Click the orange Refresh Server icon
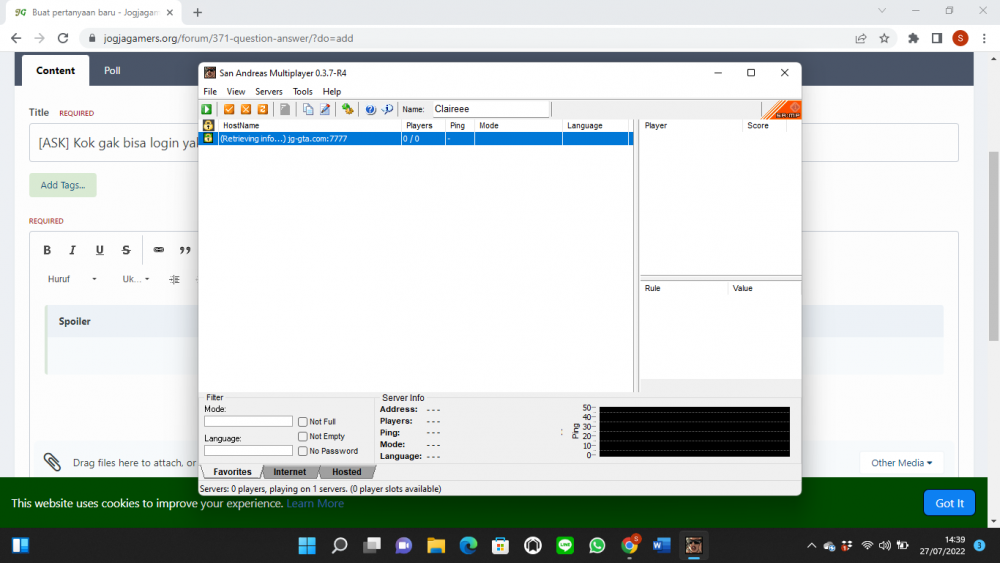This screenshot has width=1000, height=563. pos(262,109)
